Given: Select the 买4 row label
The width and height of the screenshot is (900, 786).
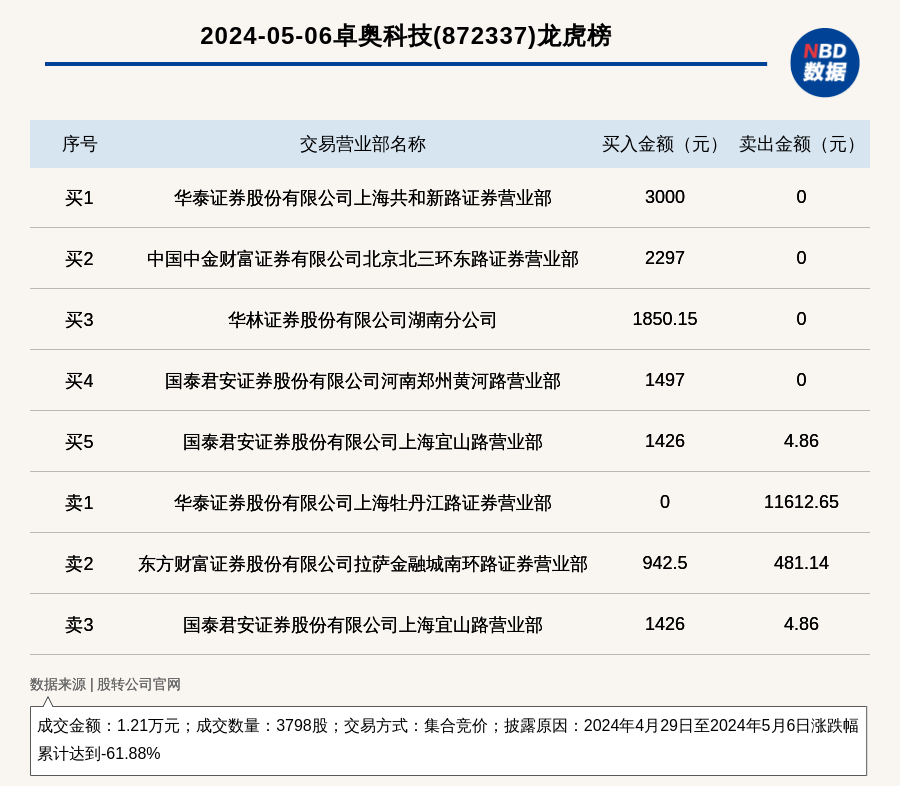Looking at the screenshot, I should (x=79, y=381).
